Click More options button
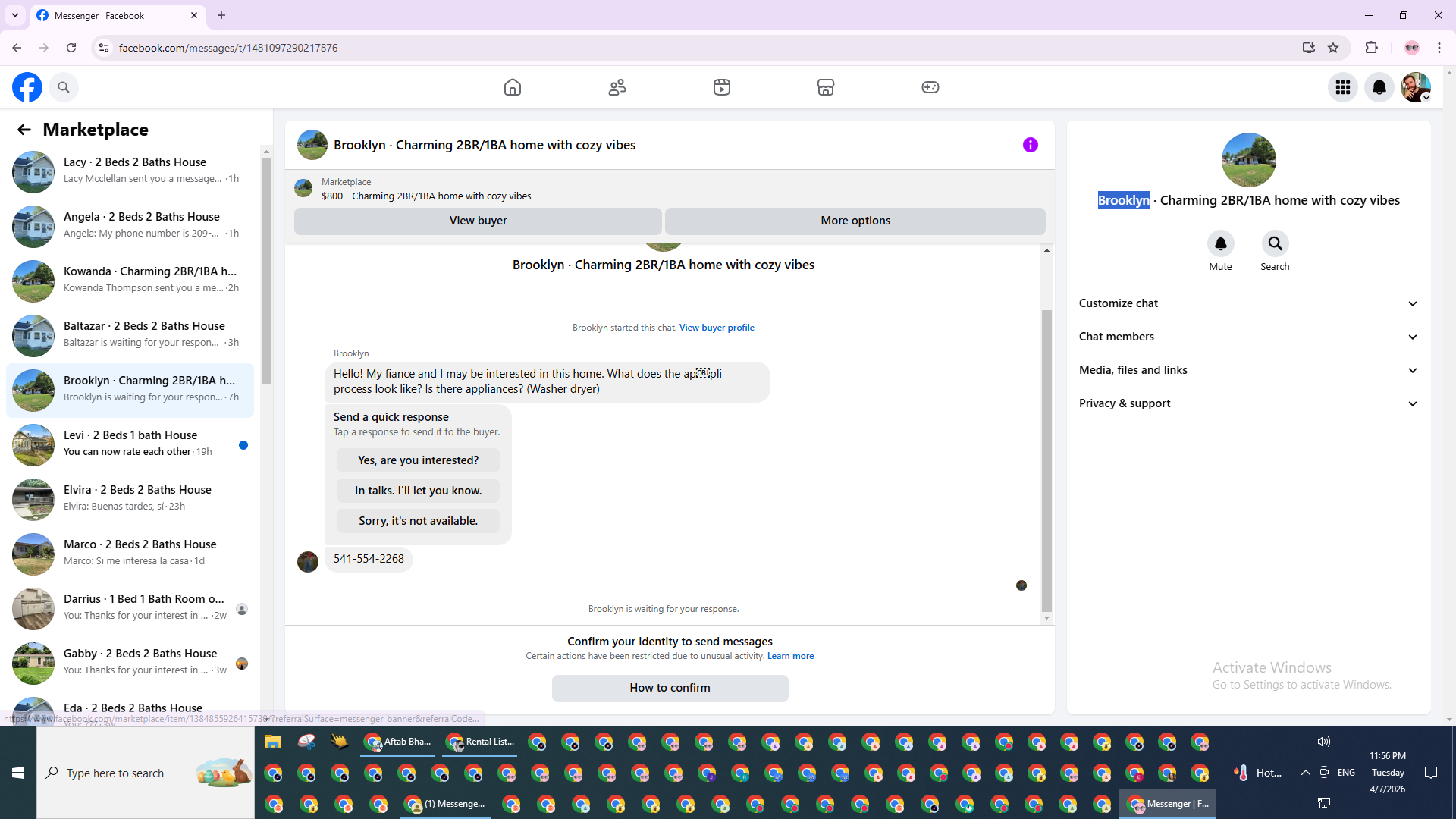Viewport: 1456px width, 819px height. click(855, 221)
